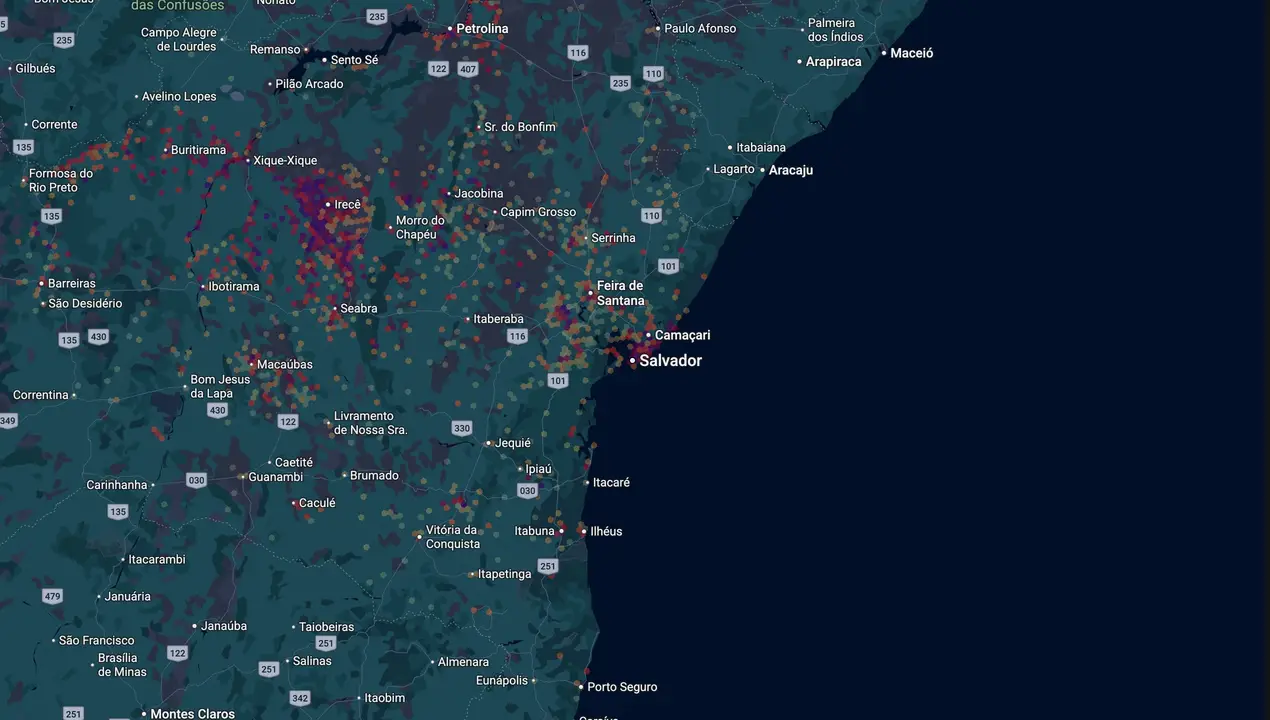Screen dimensions: 1270x720
Task: Click the Ibotirama label
Action: [234, 287]
